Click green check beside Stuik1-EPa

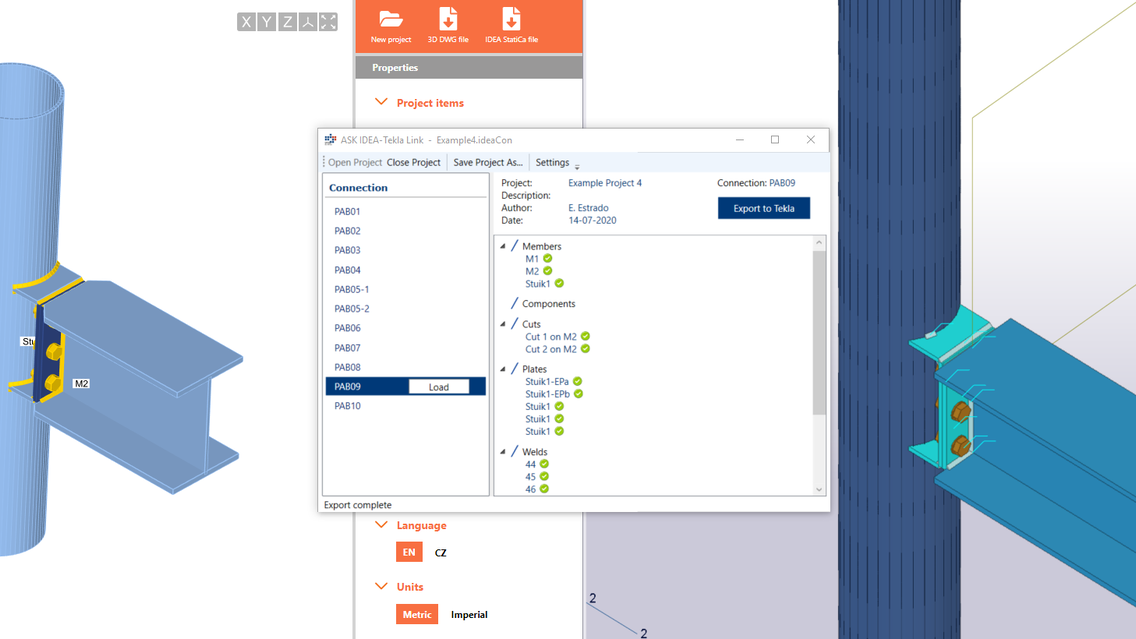577,381
